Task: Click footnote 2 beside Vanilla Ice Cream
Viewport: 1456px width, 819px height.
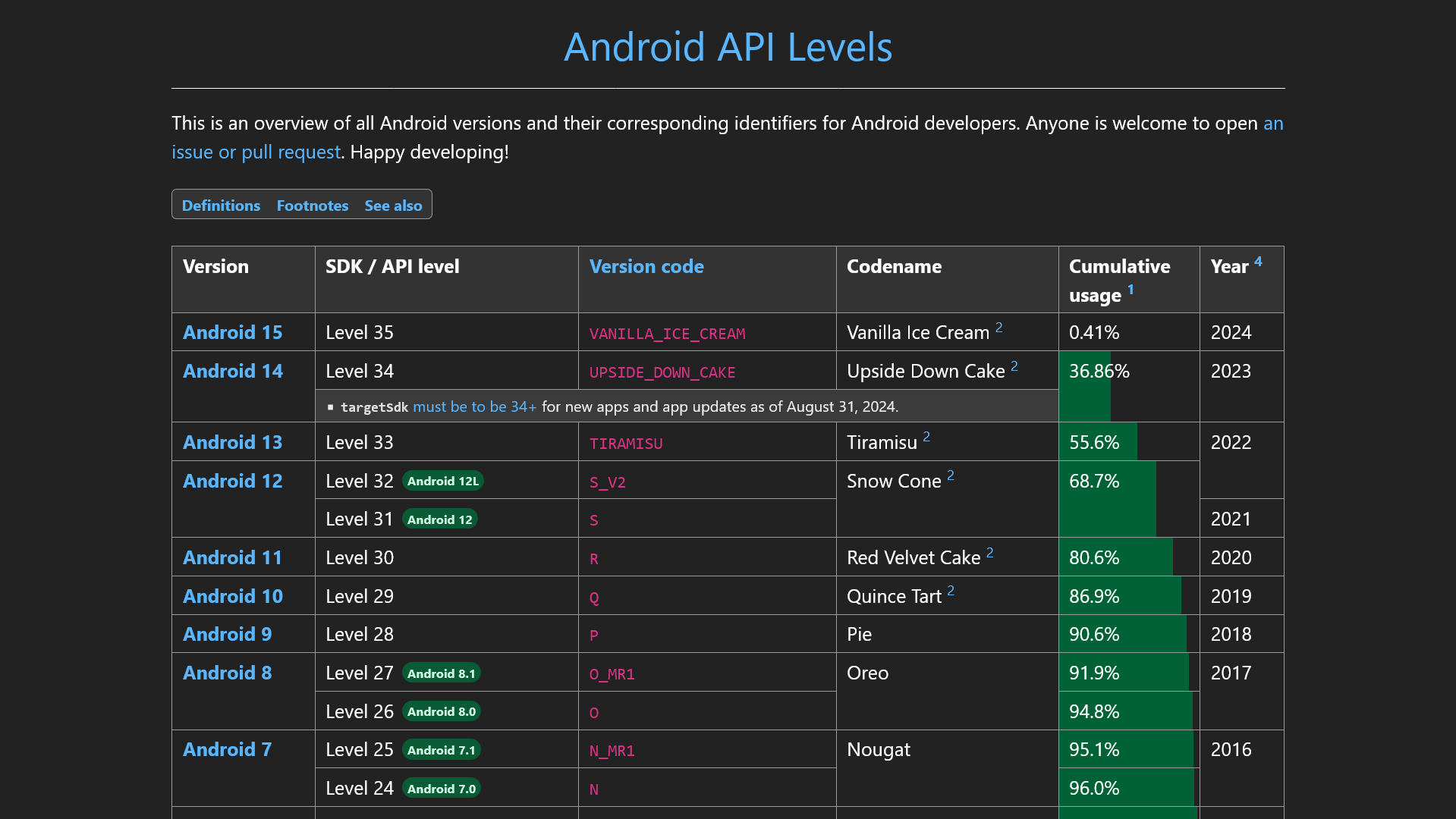Action: (999, 328)
